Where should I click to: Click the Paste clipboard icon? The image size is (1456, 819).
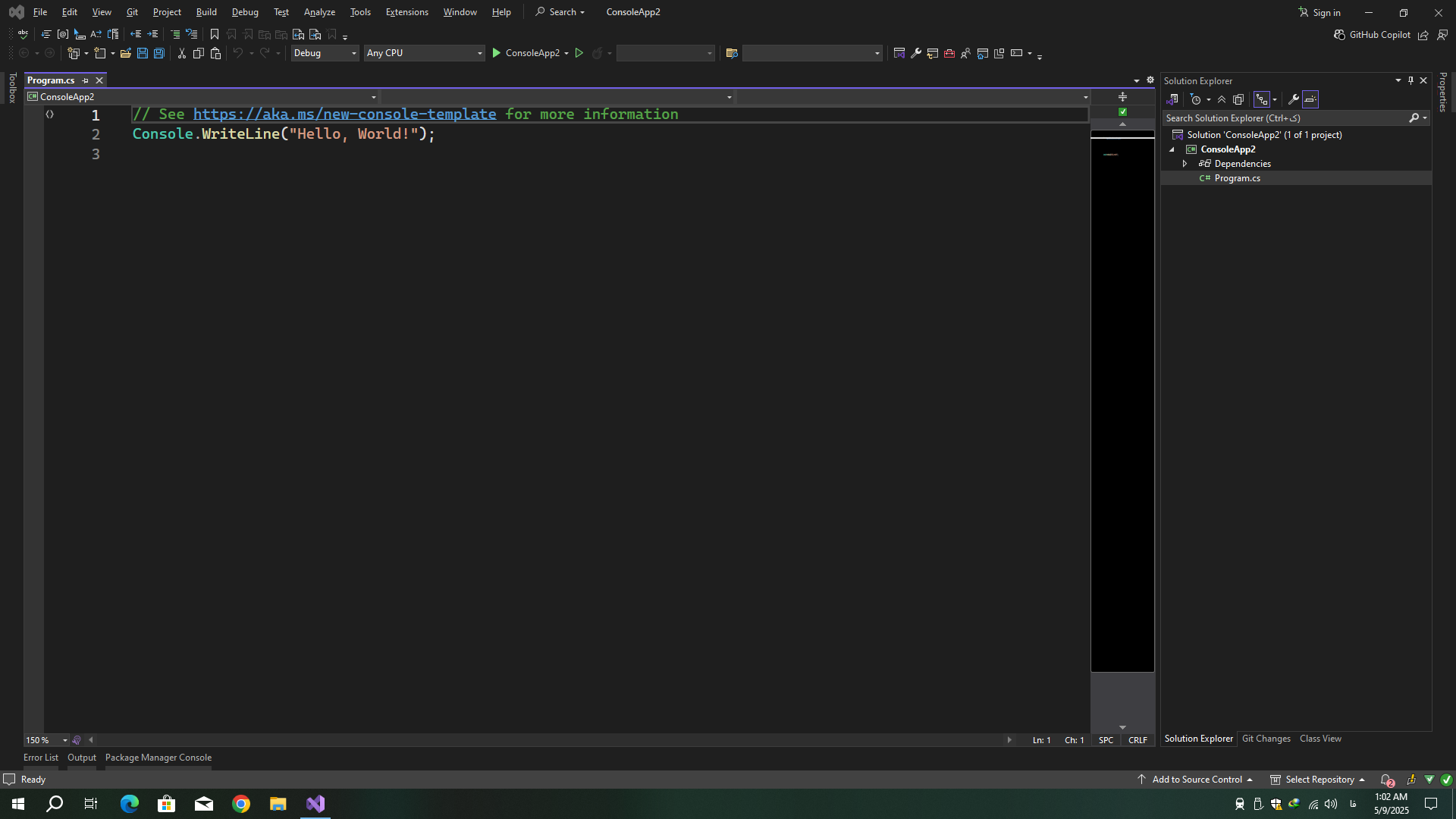[215, 53]
